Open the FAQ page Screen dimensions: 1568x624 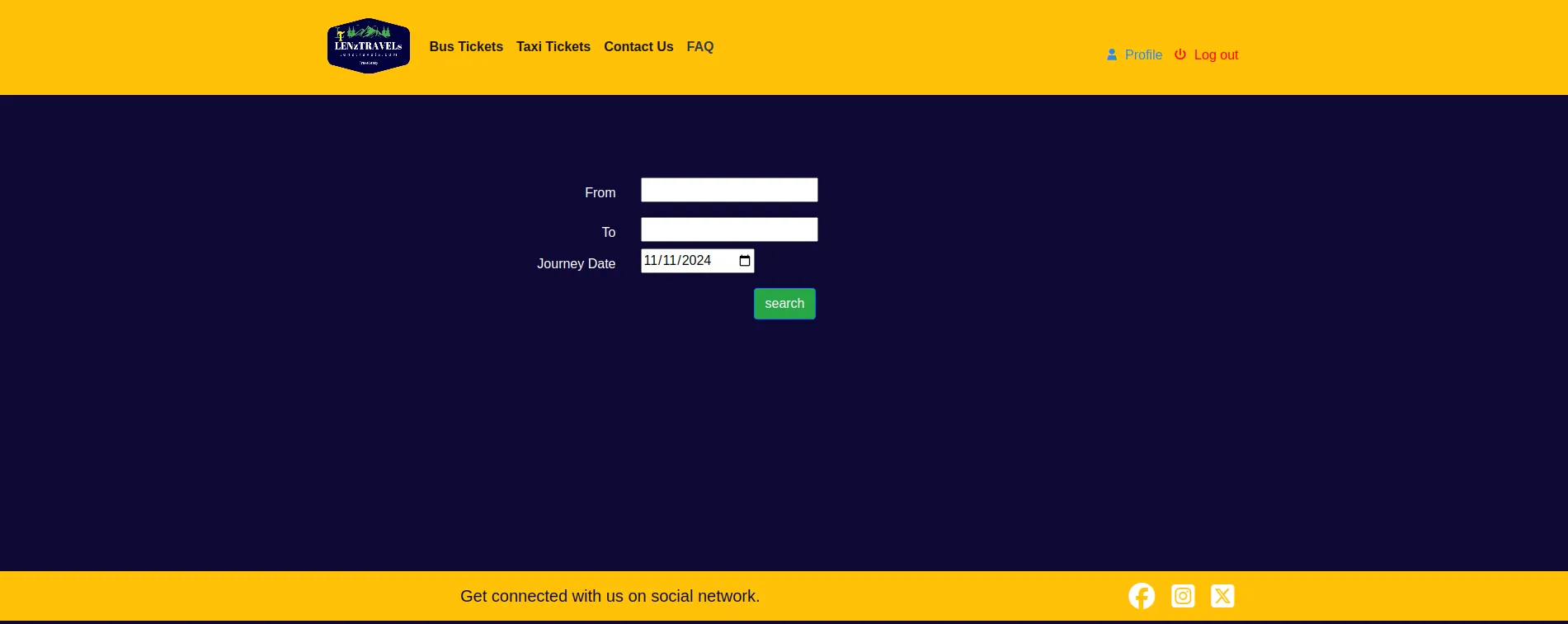[x=700, y=47]
